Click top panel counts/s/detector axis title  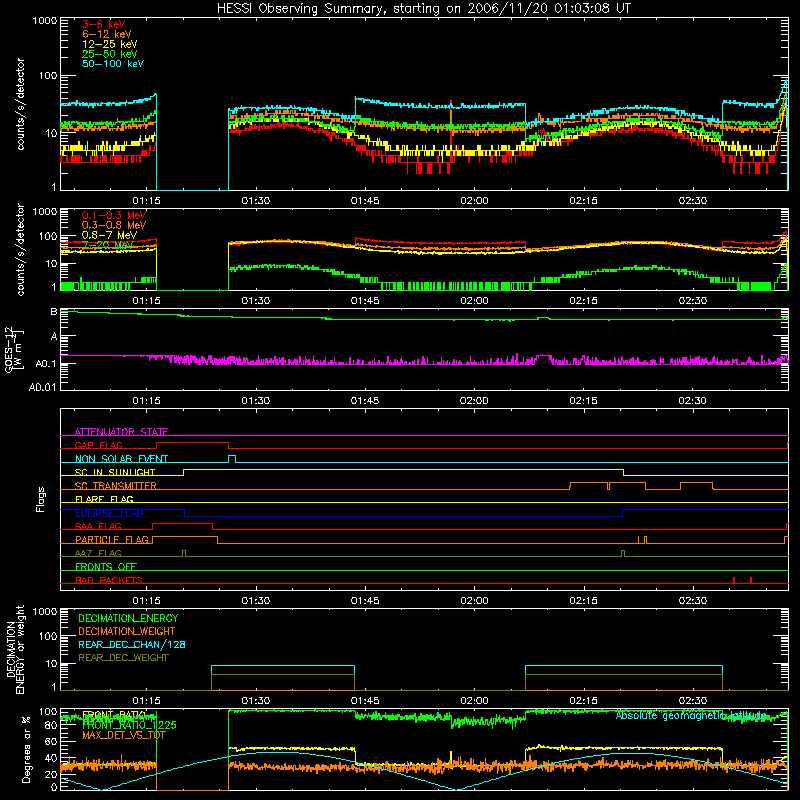click(20, 104)
